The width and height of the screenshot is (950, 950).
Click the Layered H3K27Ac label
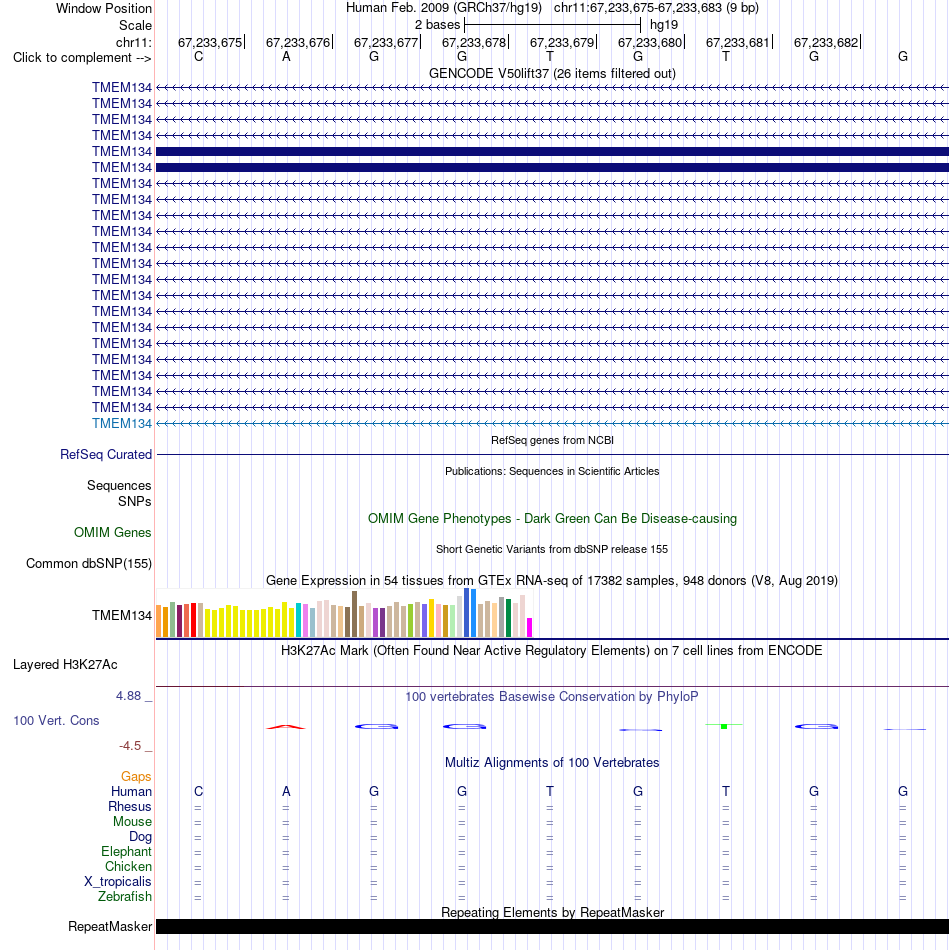[x=65, y=665]
